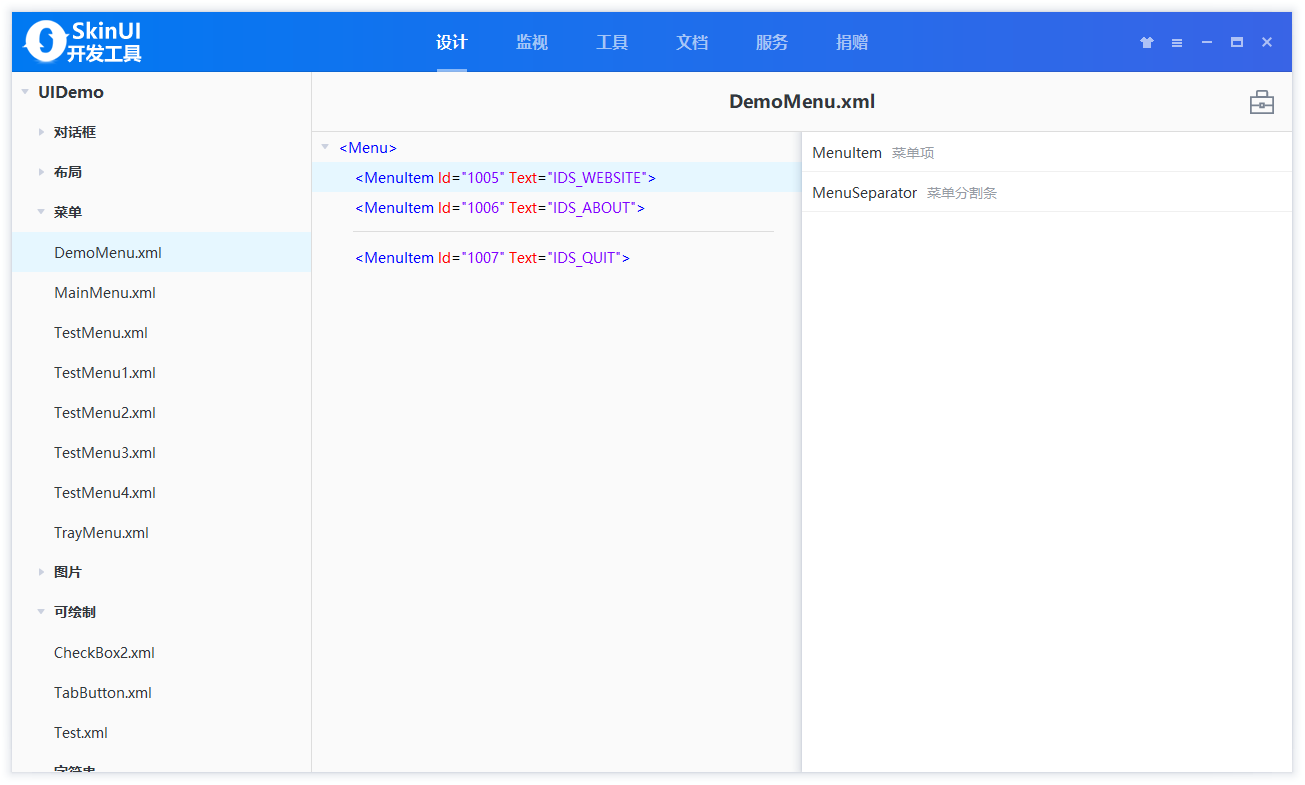Maximize the SkinUI window

point(1237,42)
